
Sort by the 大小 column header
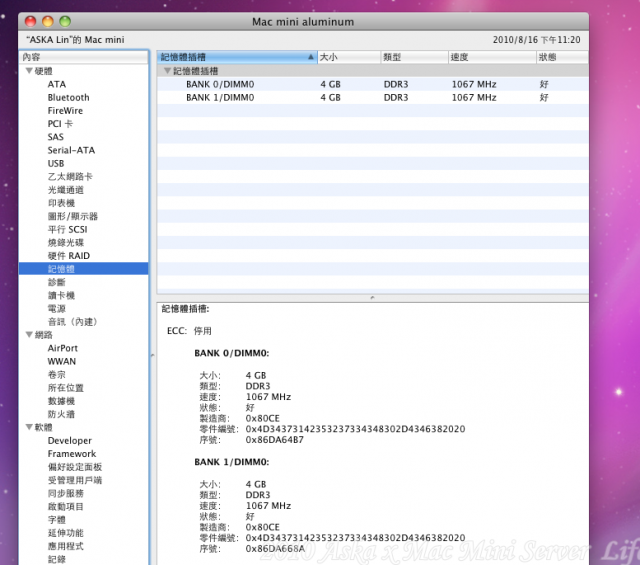coord(349,57)
